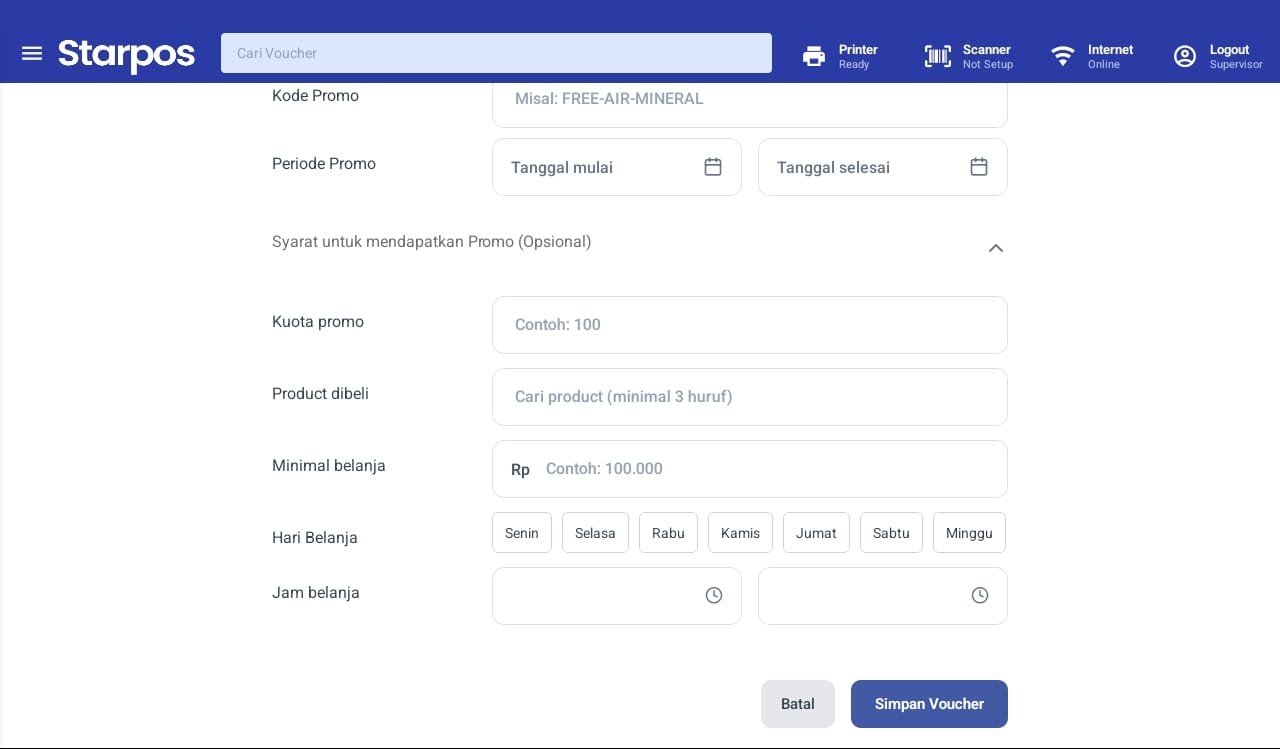The image size is (1280, 749).
Task: Click the Simpan Voucher button
Action: pos(929,704)
